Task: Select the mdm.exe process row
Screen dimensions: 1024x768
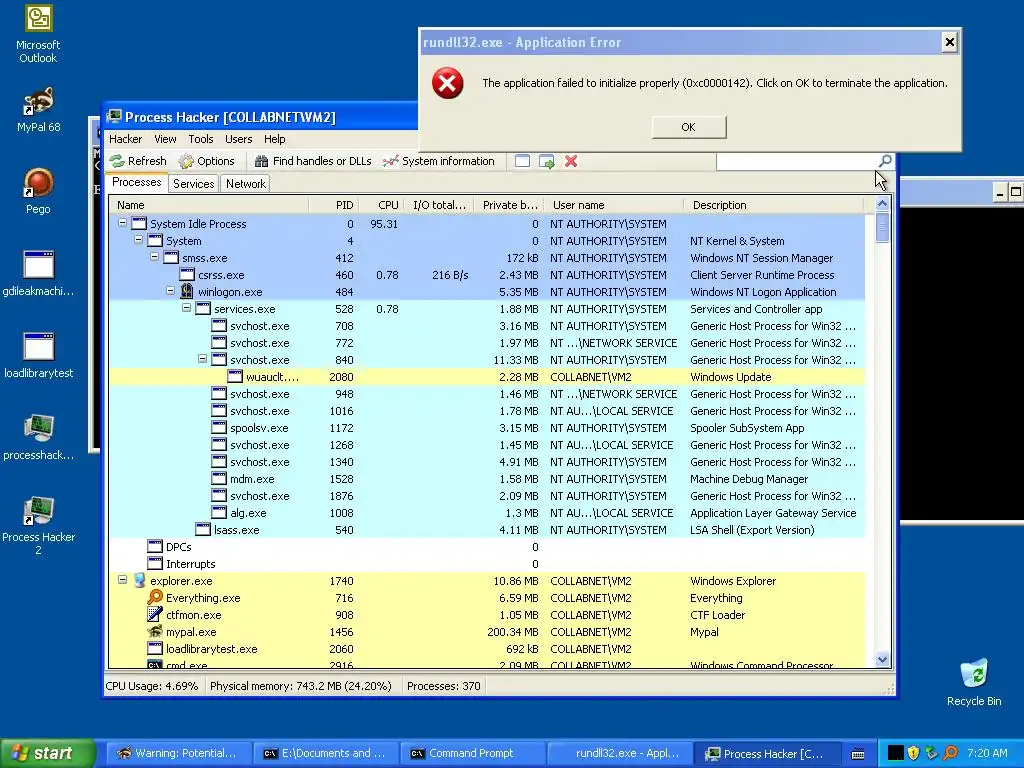Action: [x=487, y=479]
